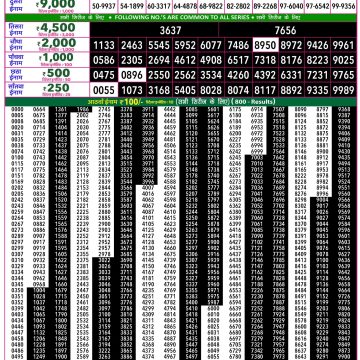Click 8972 in the 2,000 prize row
Viewport: 360px width, 360px height.
click(x=291, y=45)
